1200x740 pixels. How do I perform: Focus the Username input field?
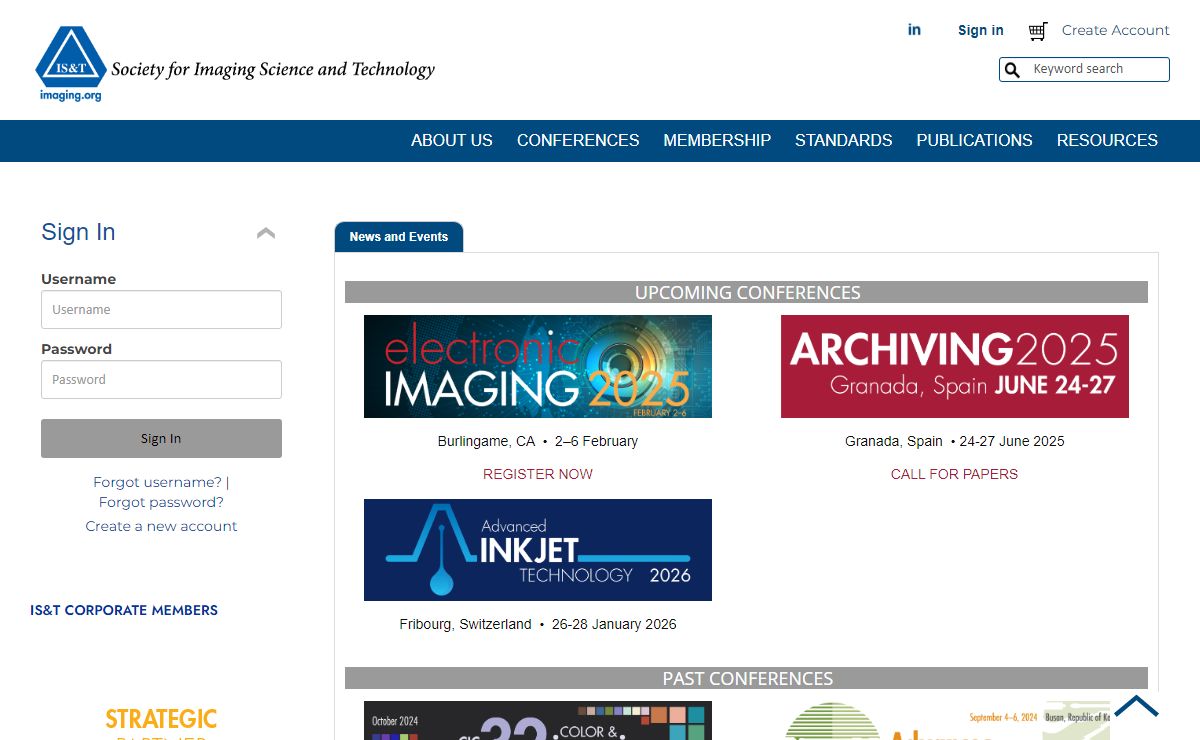pos(161,309)
